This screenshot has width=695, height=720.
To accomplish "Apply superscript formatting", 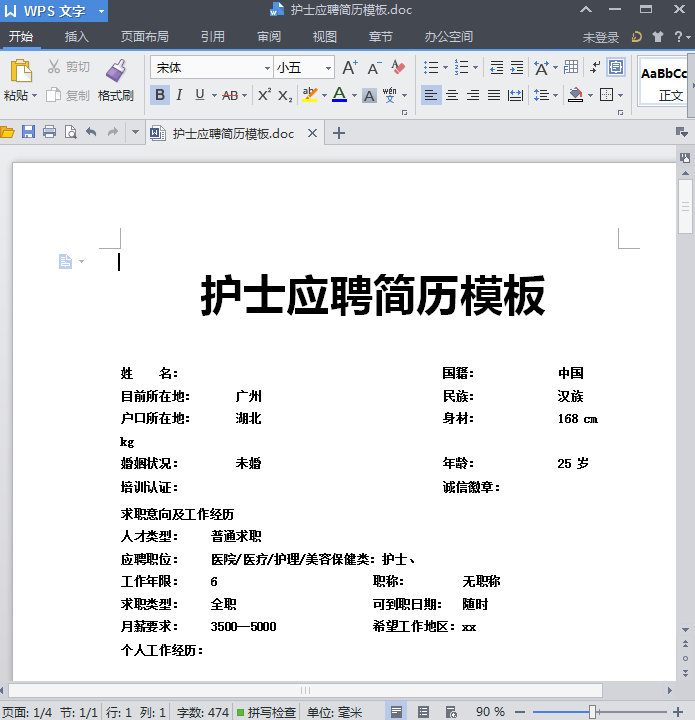I will [264, 95].
